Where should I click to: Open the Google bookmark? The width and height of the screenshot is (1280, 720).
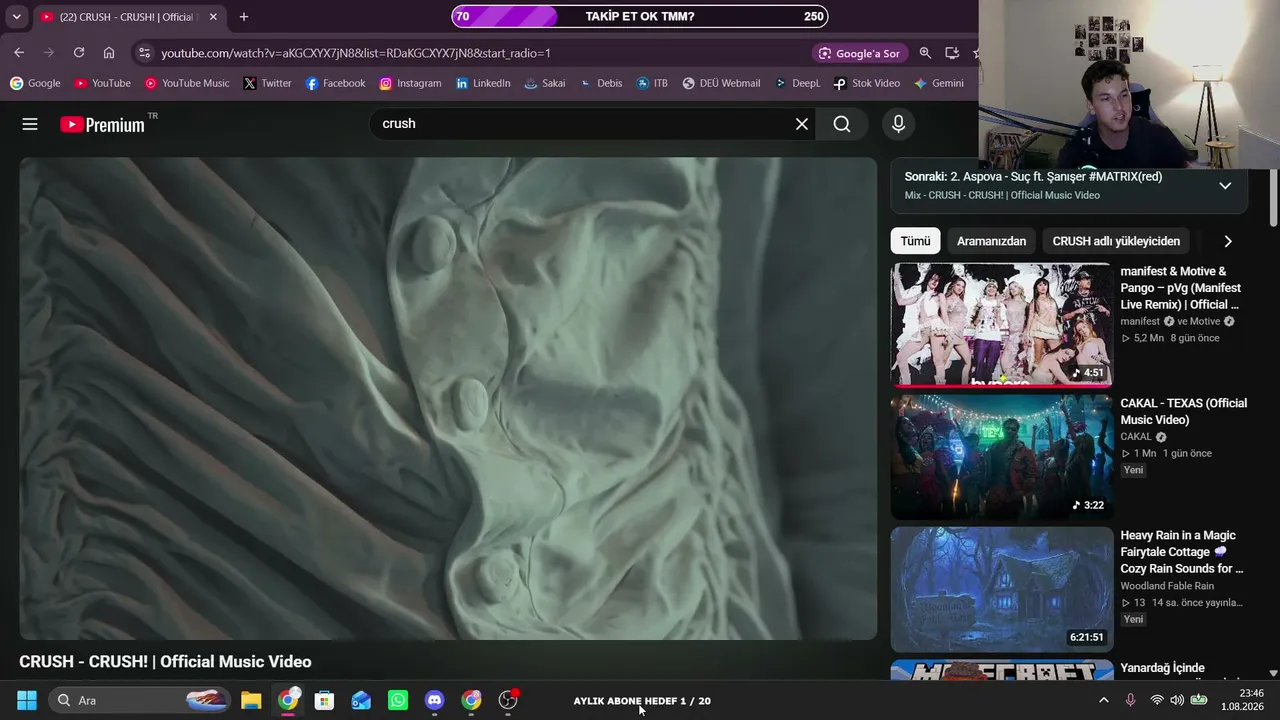pyautogui.click(x=35, y=83)
